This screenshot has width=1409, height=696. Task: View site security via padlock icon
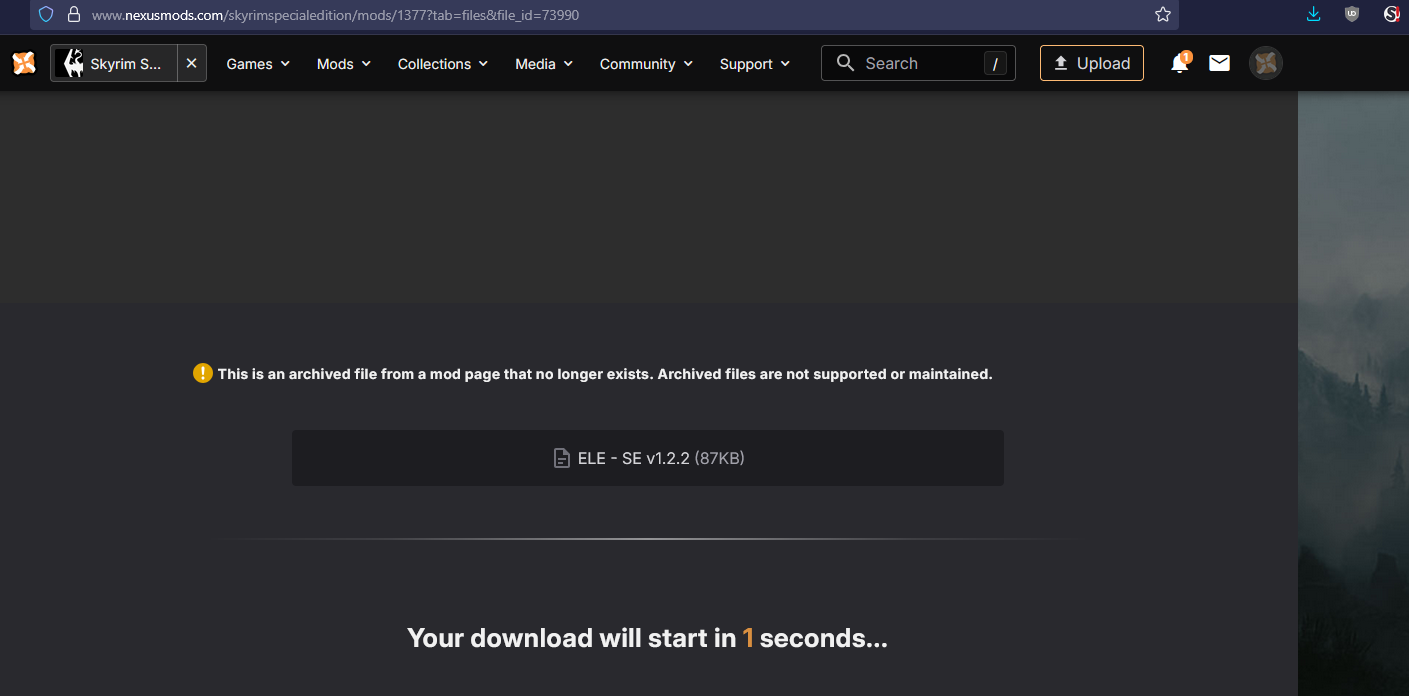pos(73,15)
